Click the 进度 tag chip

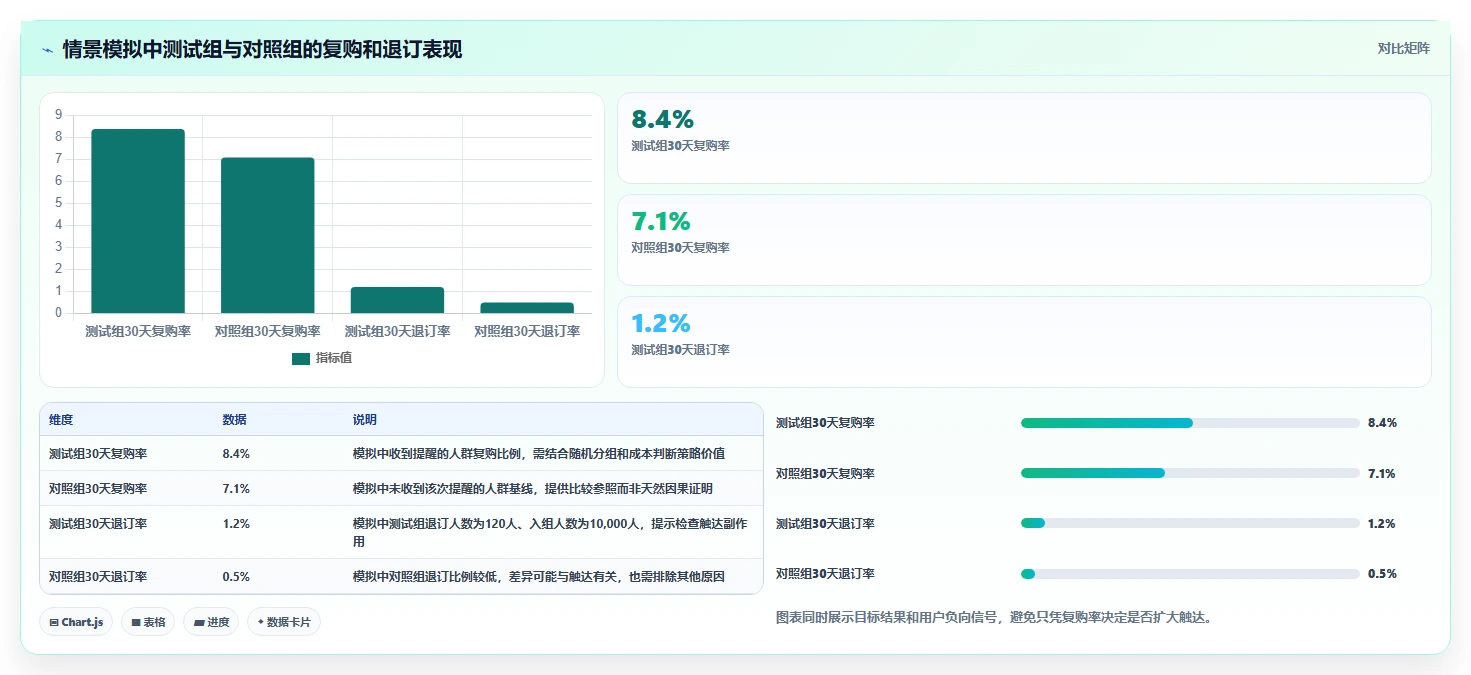point(212,622)
